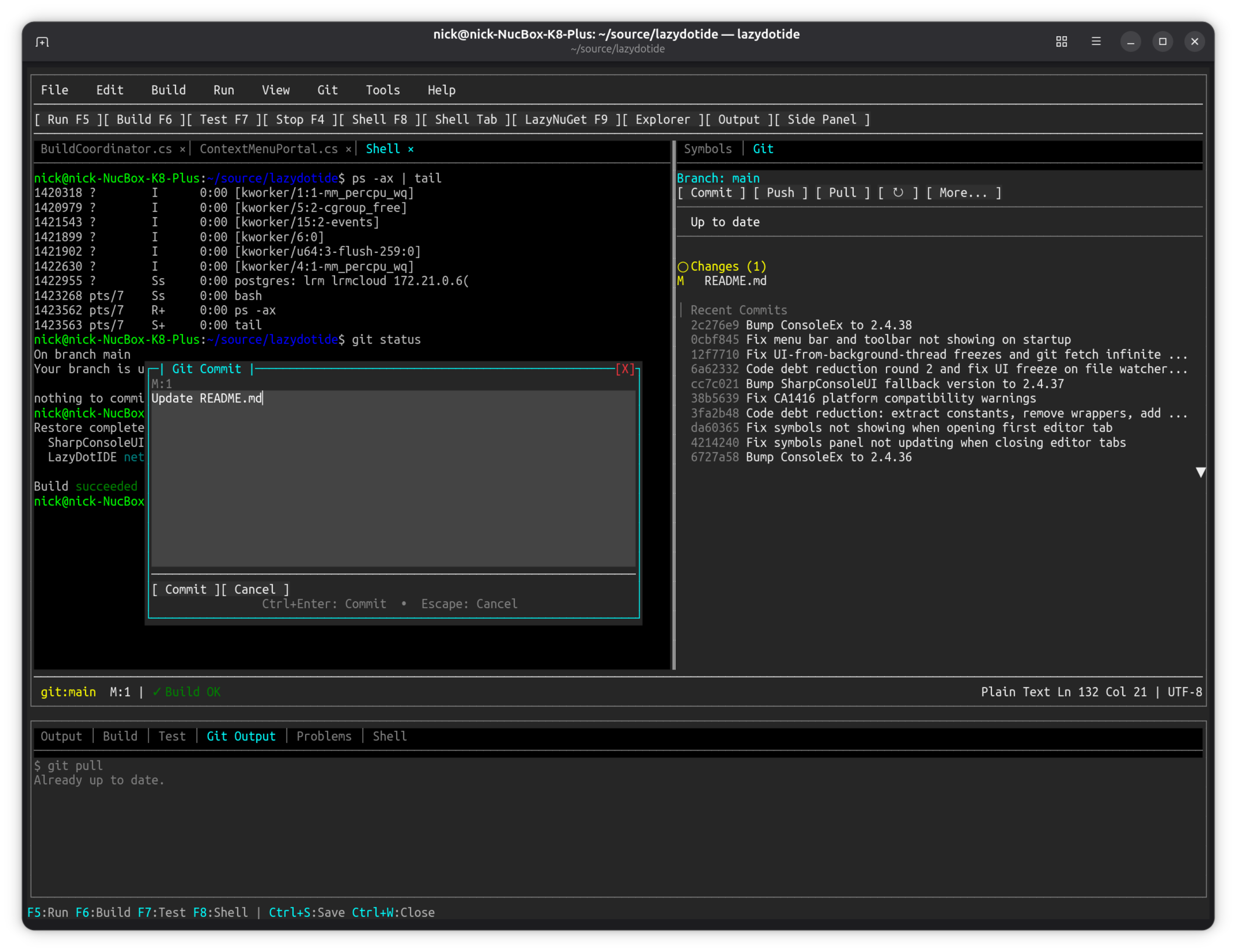Image resolution: width=1236 pixels, height=952 pixels.
Task: Click Commit in the Git Commit dialog
Action: tap(185, 589)
